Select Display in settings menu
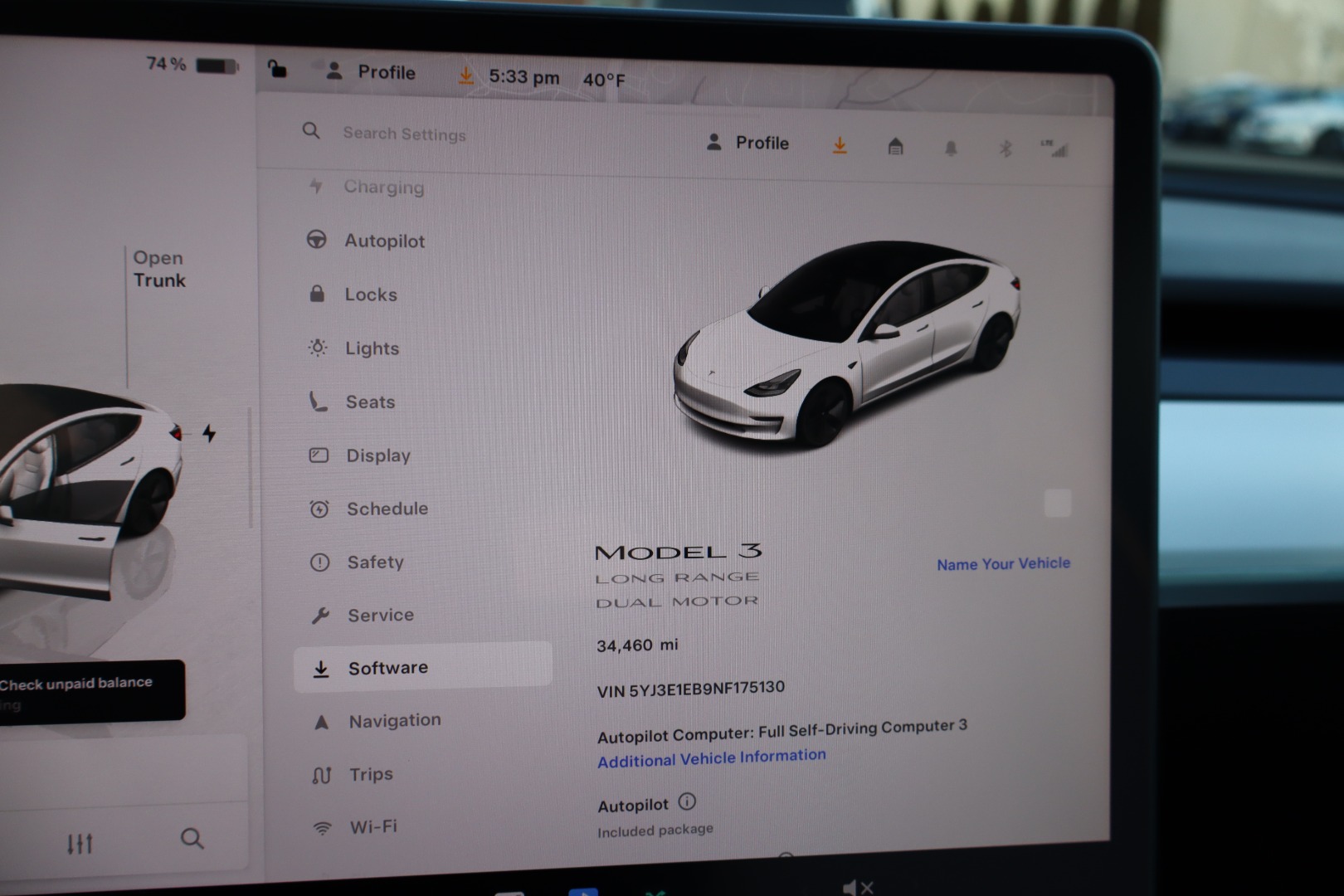This screenshot has height=896, width=1344. tap(377, 455)
